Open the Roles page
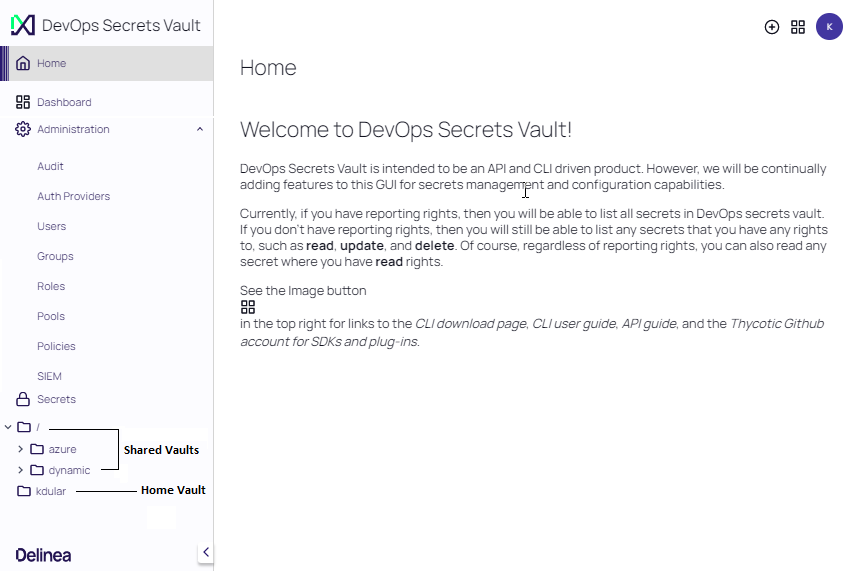Viewport: 859px width, 575px height. point(51,286)
